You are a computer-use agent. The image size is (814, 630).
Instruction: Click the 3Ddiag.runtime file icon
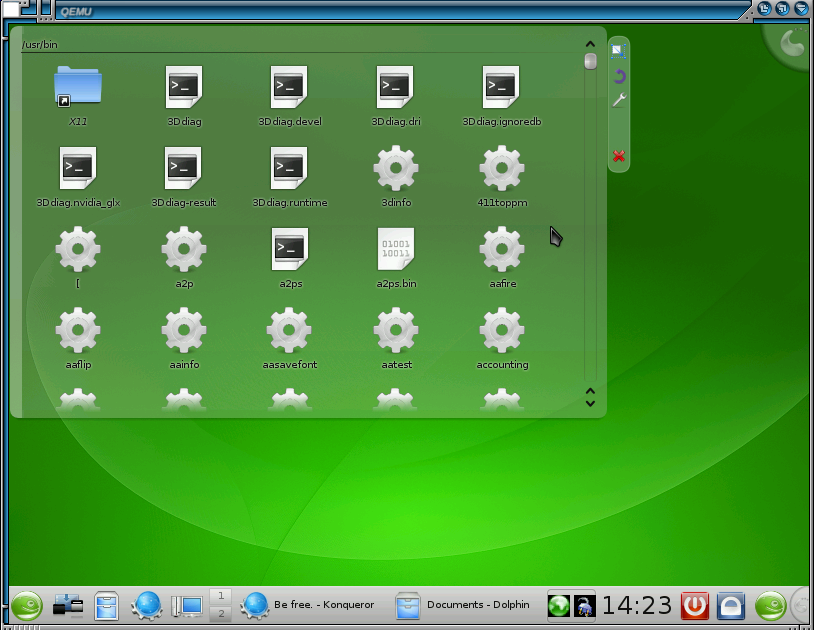(289, 168)
